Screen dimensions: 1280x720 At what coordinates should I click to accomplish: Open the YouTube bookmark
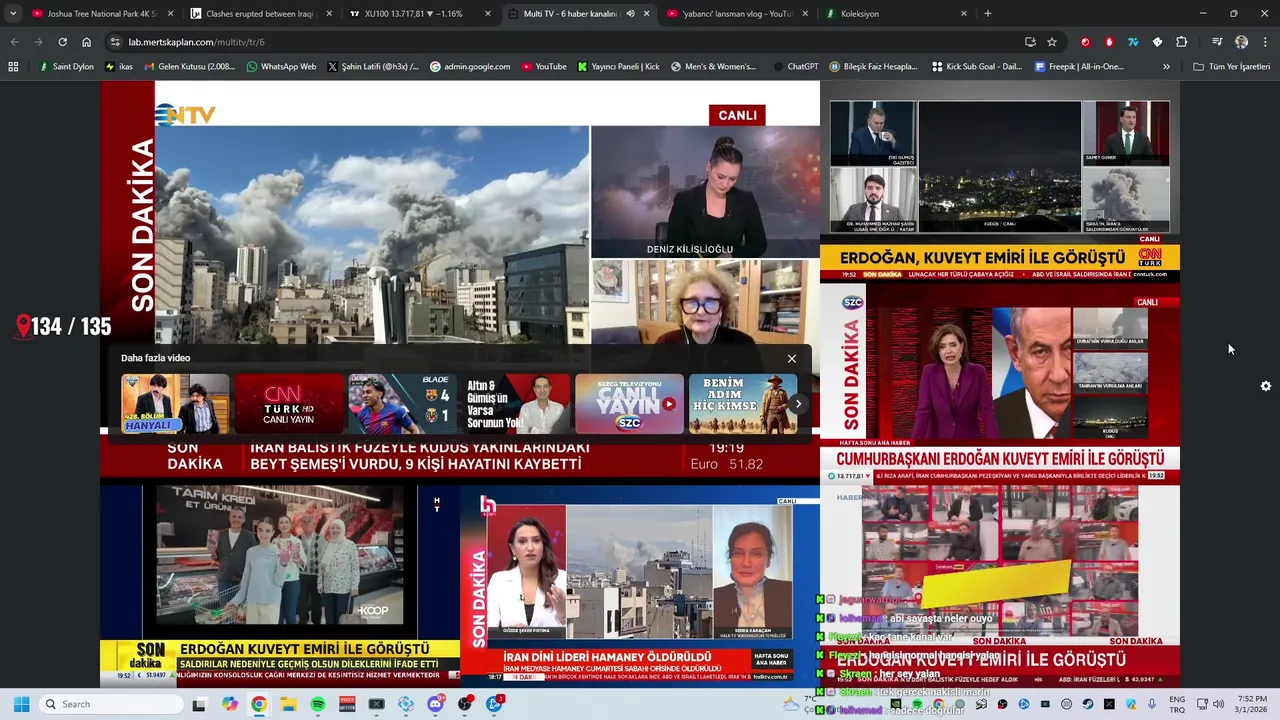pos(542,67)
